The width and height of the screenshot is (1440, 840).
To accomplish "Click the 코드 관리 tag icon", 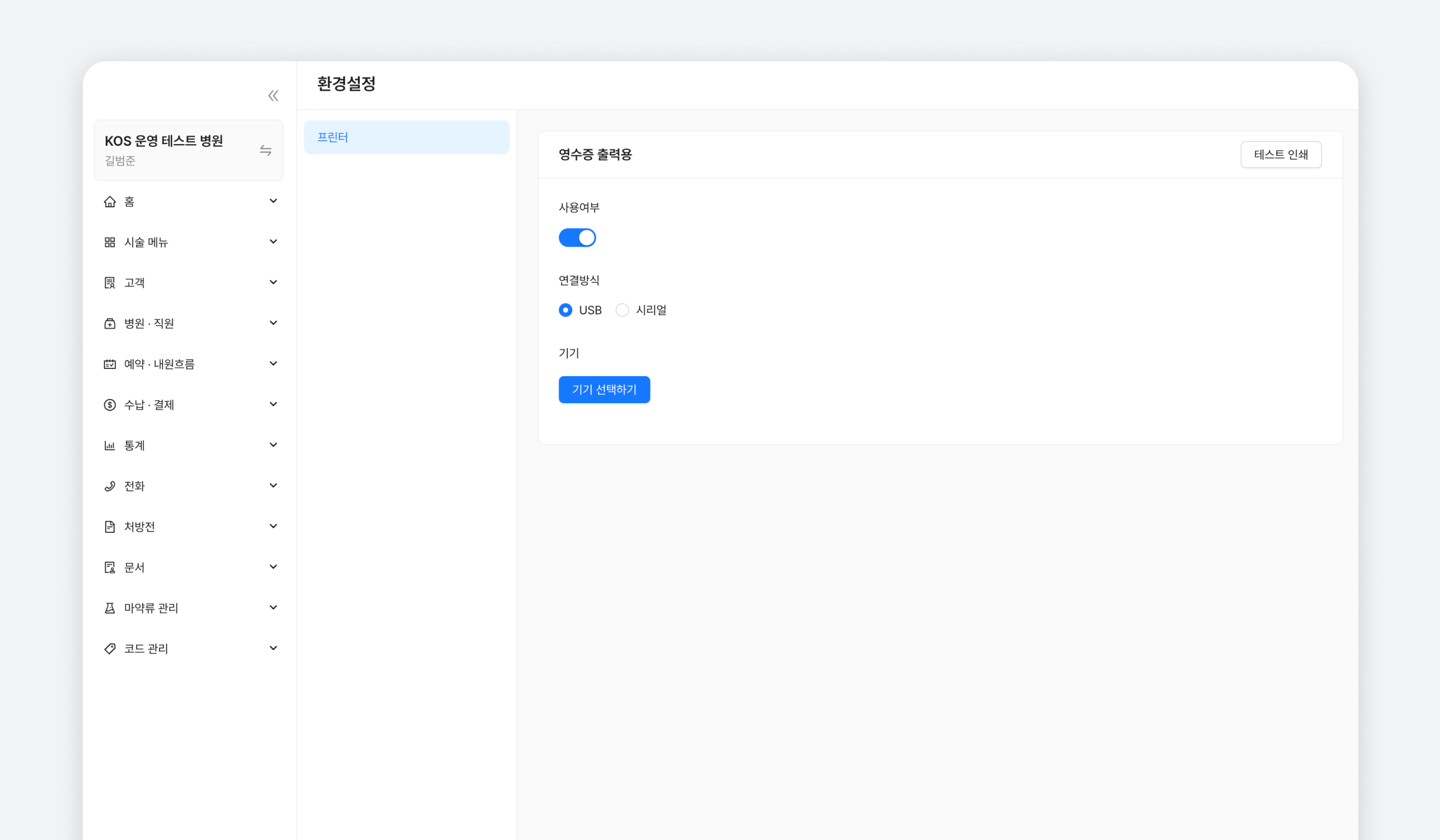I will pos(110,649).
